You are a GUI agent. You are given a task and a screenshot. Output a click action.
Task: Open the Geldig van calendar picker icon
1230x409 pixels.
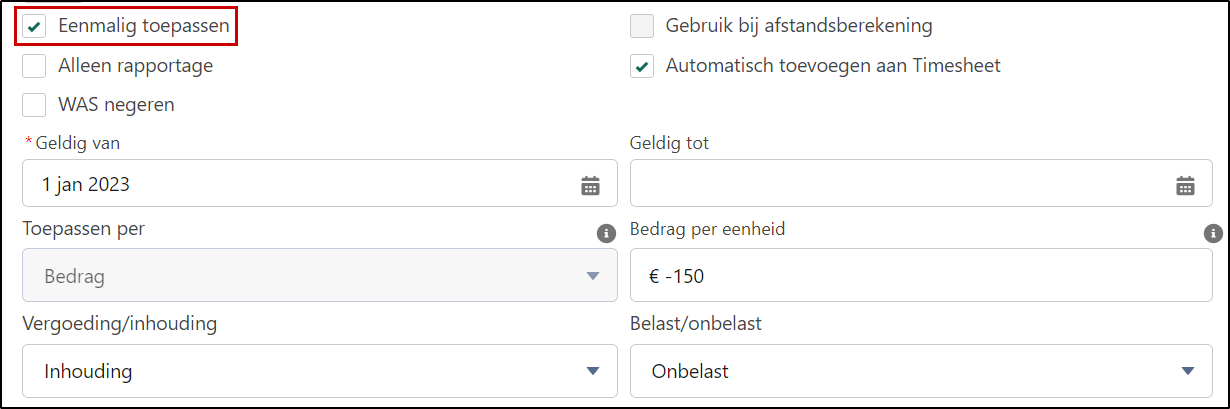(590, 185)
